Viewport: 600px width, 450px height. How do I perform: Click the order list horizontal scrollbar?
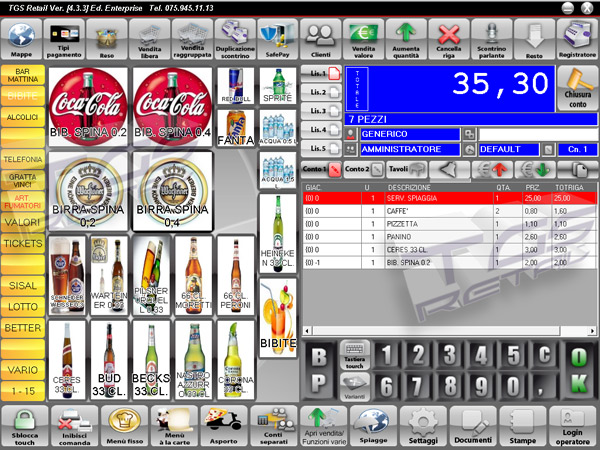450,330
